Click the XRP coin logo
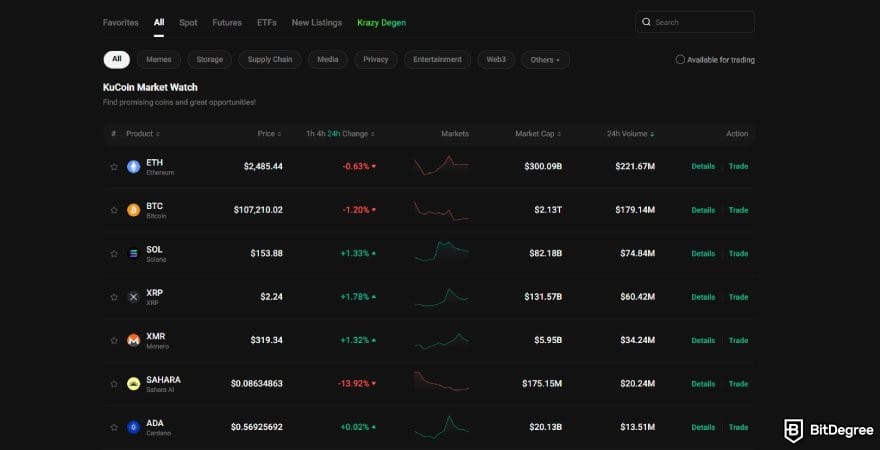The height and width of the screenshot is (450, 880). (x=134, y=297)
